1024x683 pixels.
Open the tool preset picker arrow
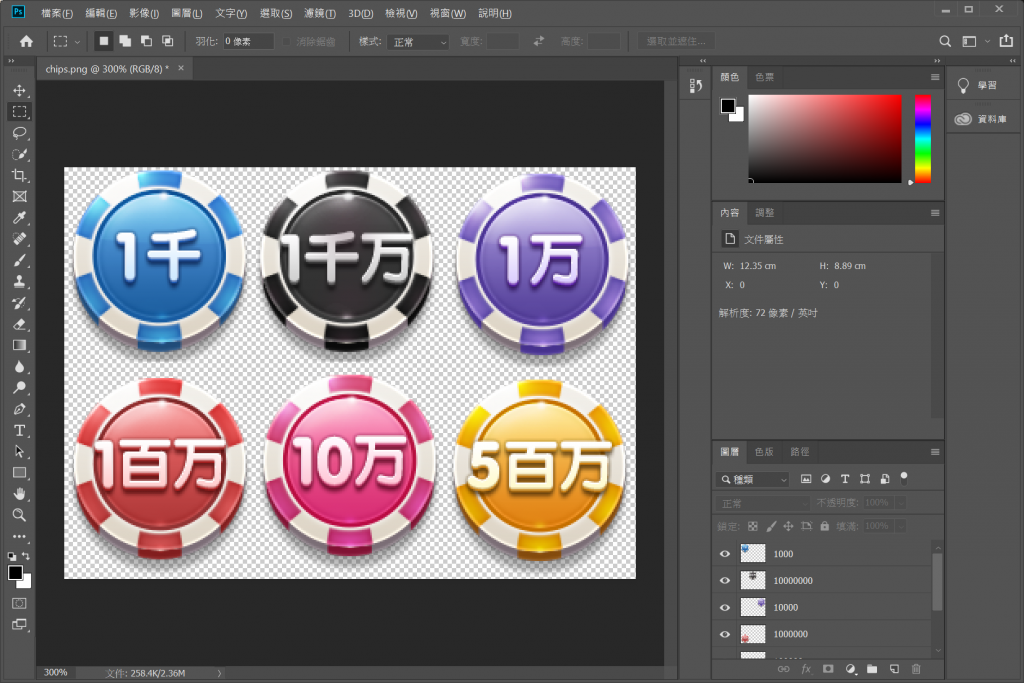(x=77, y=42)
